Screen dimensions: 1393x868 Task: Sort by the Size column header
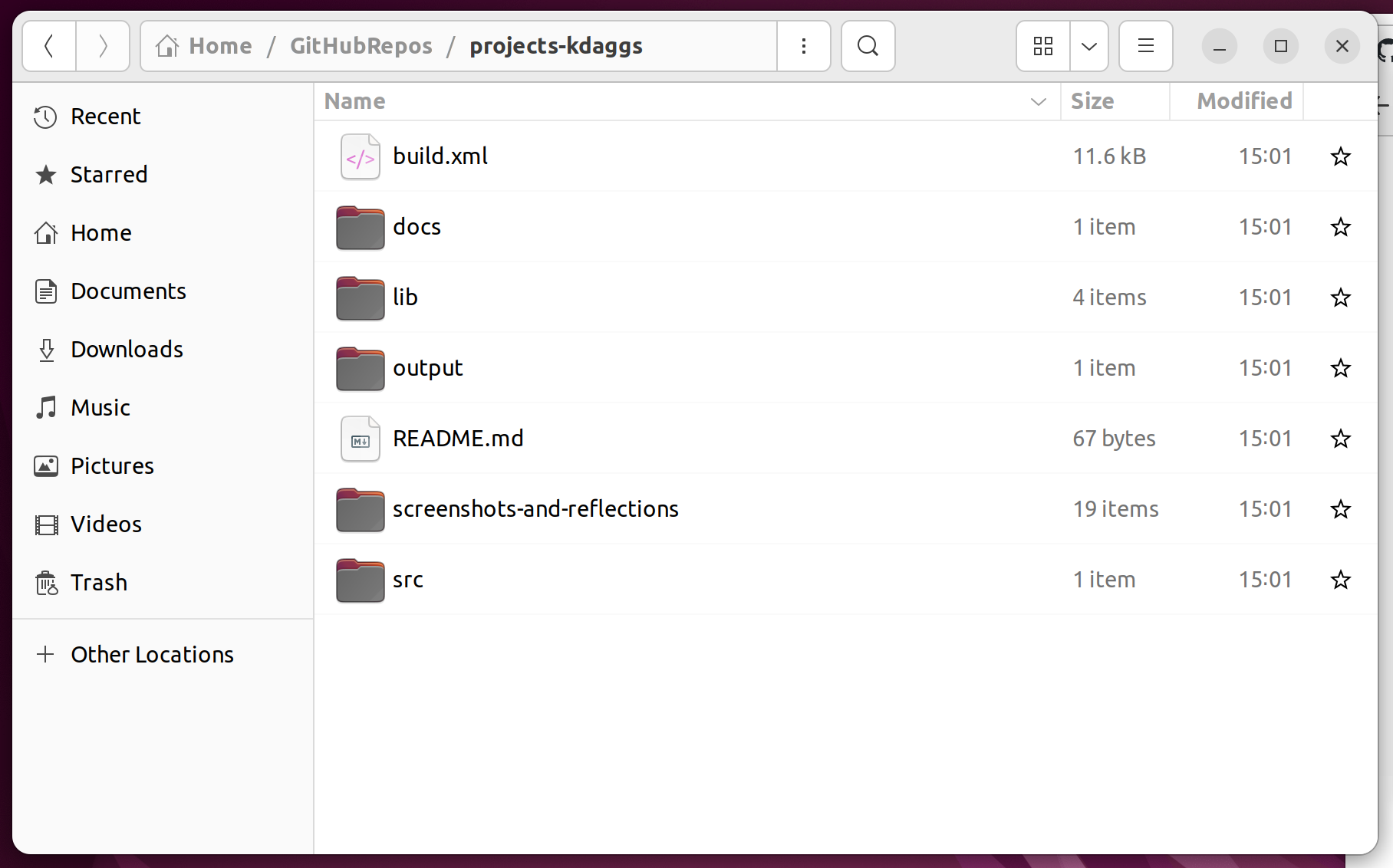tap(1115, 101)
